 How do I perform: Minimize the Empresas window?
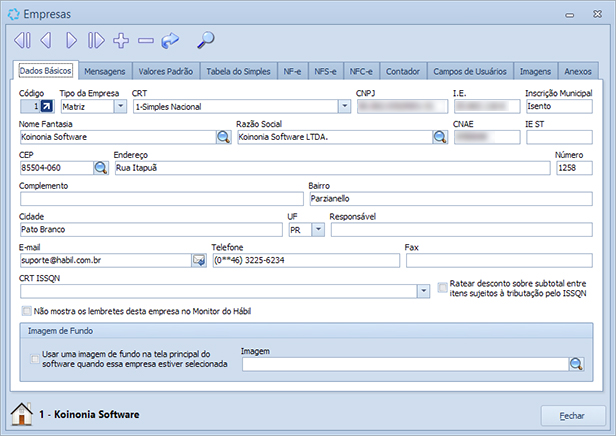[570, 15]
